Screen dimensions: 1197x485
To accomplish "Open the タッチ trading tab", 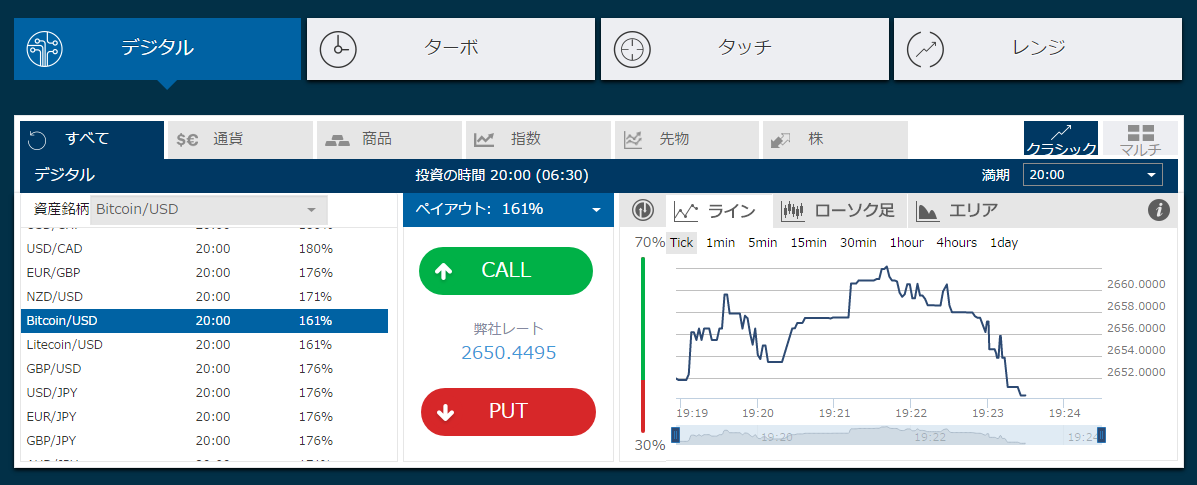I will tap(744, 49).
